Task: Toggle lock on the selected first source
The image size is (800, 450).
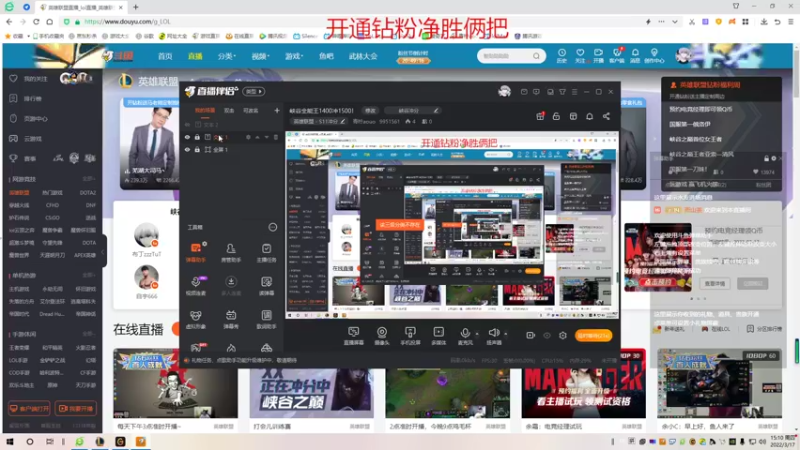Action: click(x=197, y=137)
